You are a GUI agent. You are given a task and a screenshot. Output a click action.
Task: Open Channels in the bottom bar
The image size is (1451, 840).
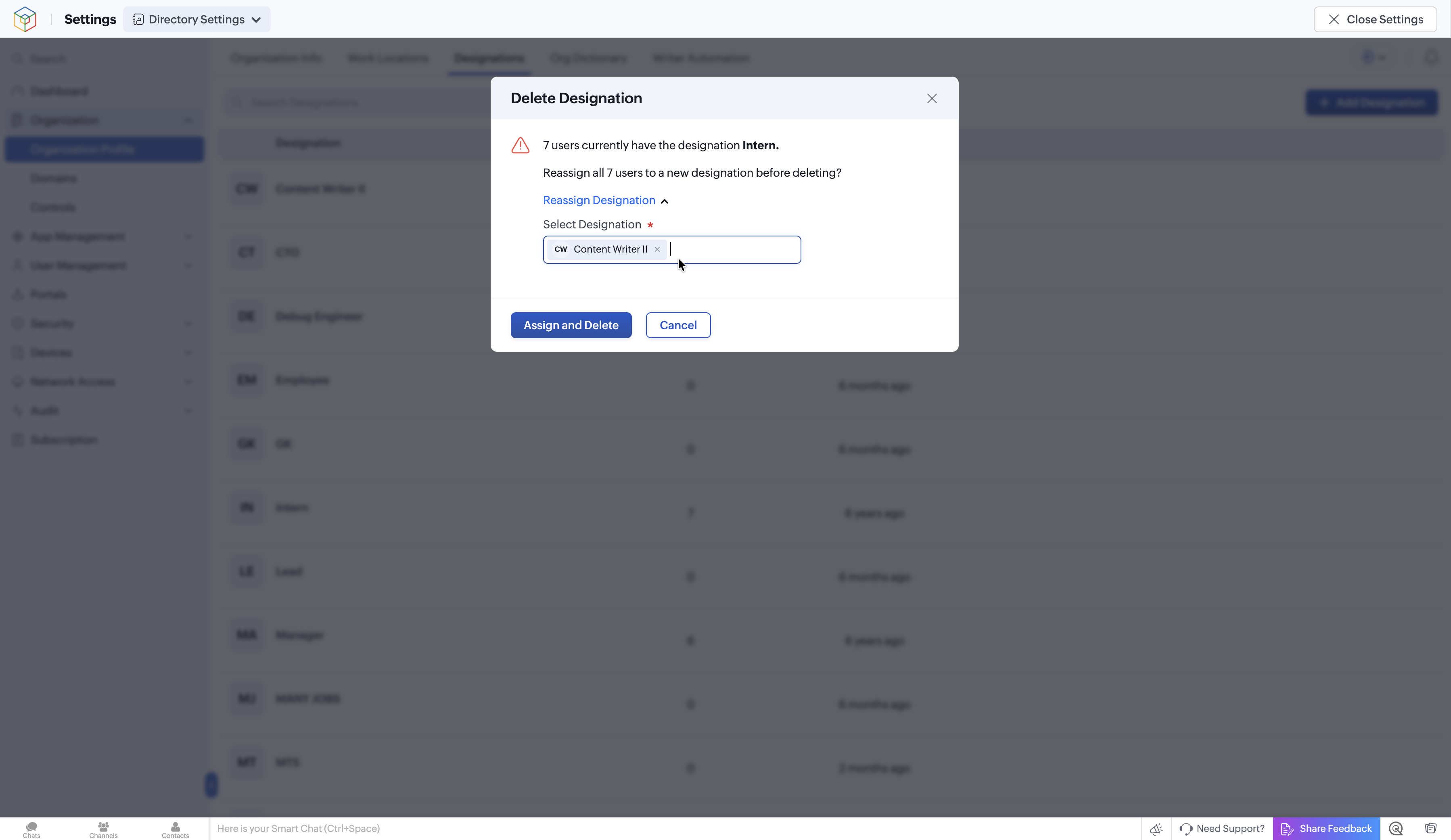pyautogui.click(x=104, y=829)
